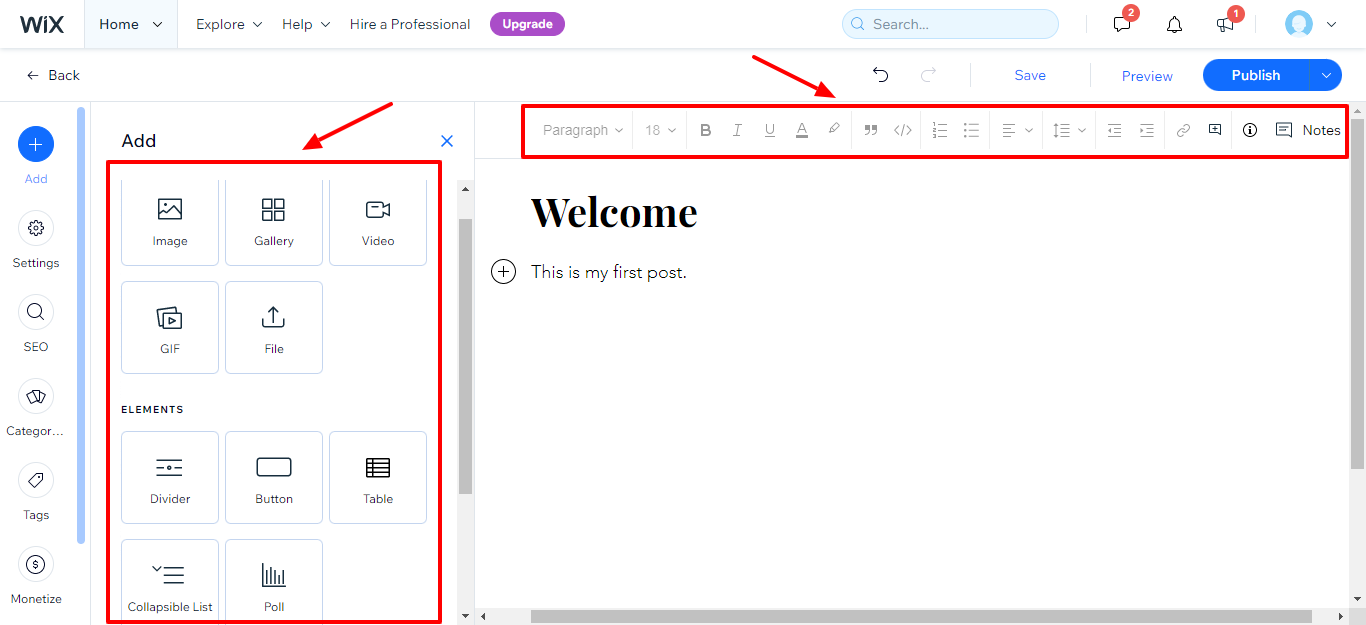Open the chat messages icon
1366x625 pixels.
coord(1122,24)
